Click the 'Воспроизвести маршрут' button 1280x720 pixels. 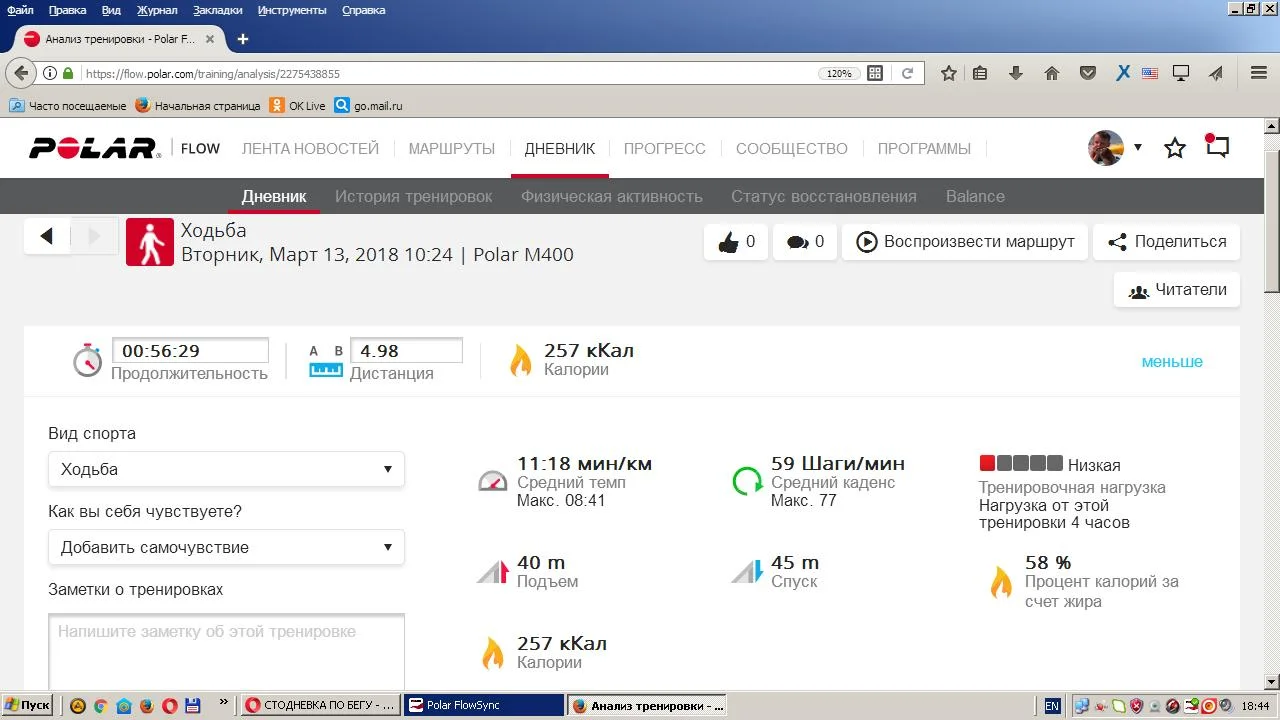pos(964,242)
